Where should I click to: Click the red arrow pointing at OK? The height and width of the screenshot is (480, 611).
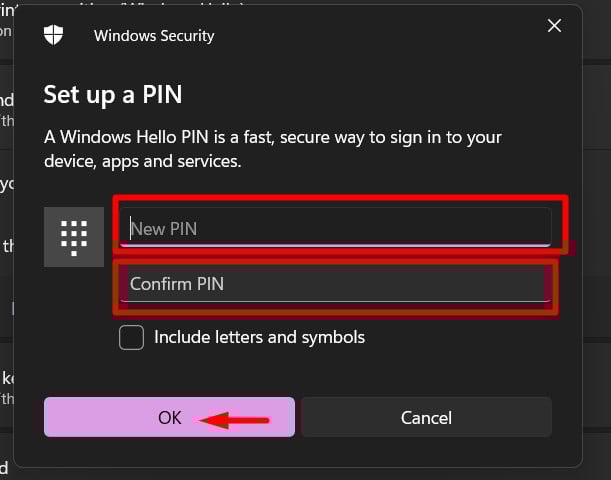(x=237, y=420)
